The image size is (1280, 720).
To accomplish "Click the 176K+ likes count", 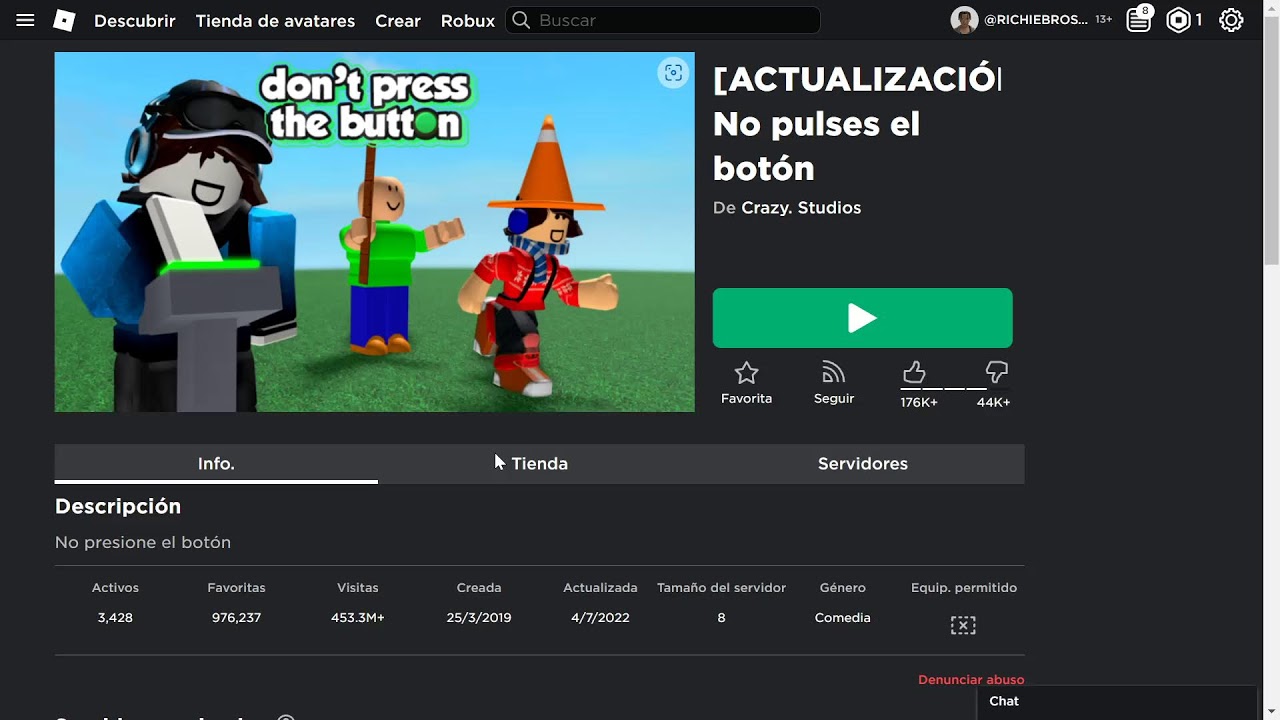I will 919,402.
